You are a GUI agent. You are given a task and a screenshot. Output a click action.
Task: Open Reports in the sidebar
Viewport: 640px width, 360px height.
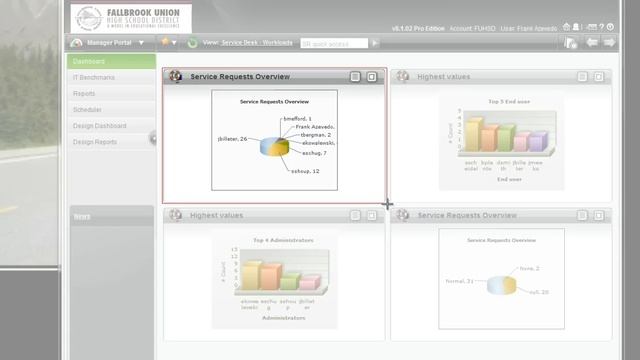111,93
